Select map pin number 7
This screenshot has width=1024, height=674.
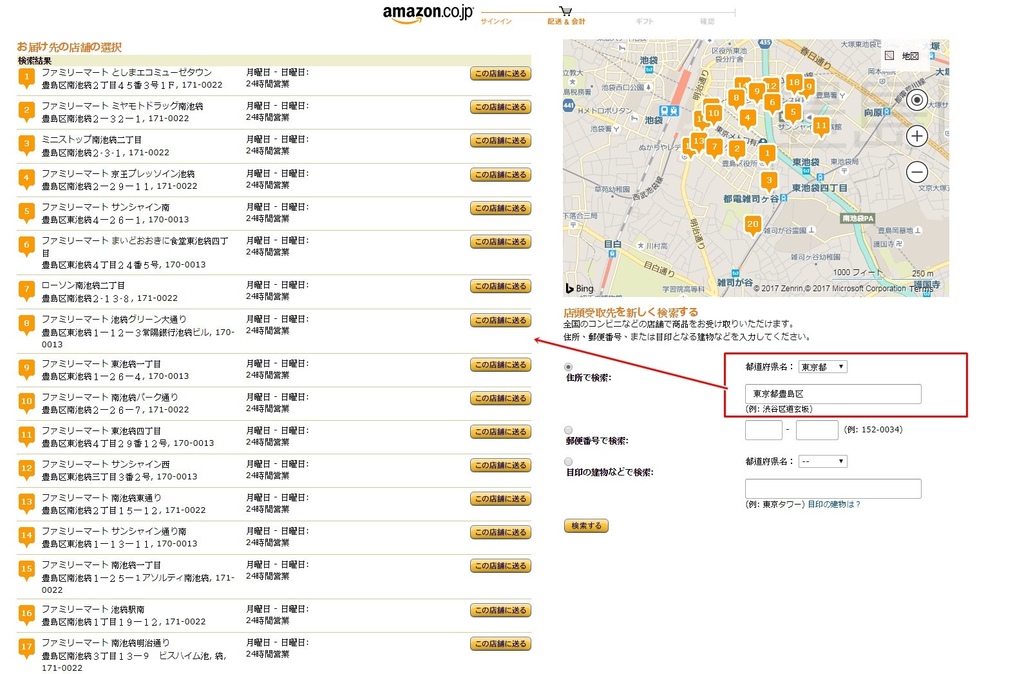(x=714, y=148)
